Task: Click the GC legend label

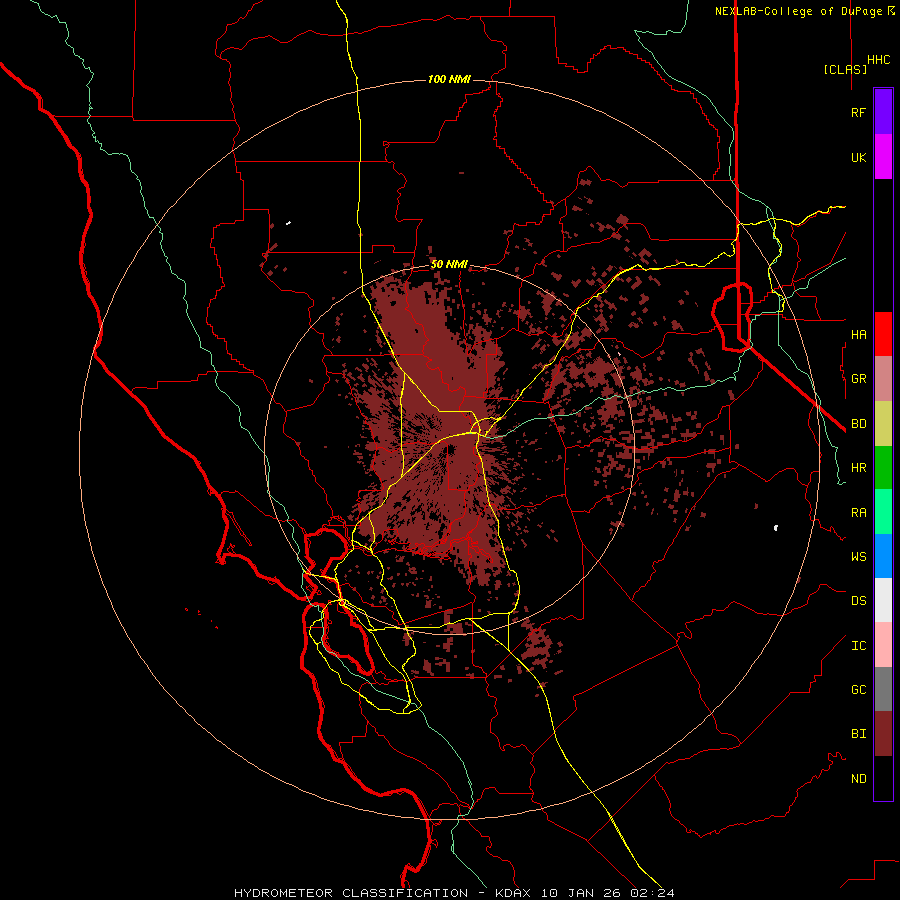Action: pyautogui.click(x=858, y=690)
